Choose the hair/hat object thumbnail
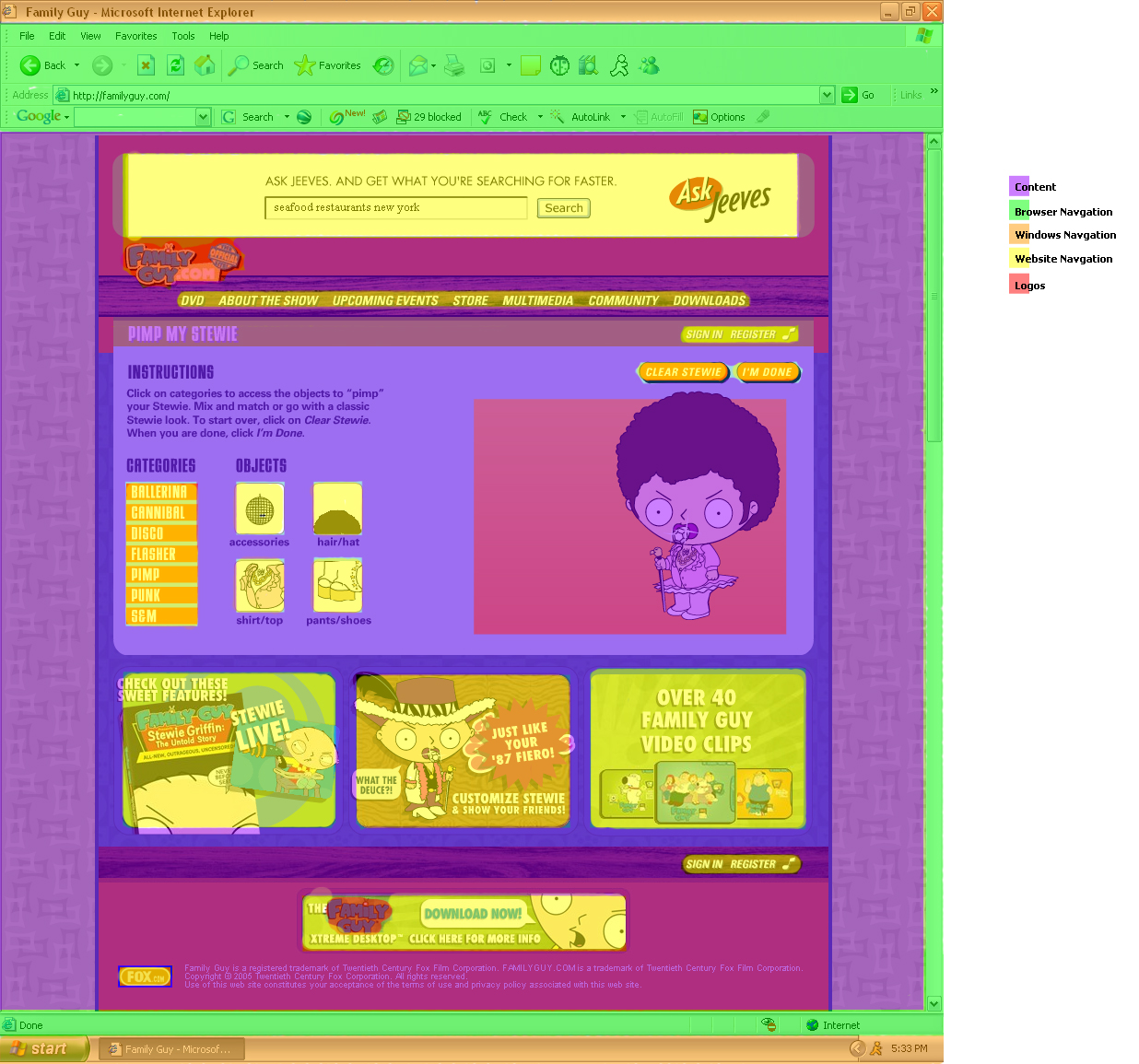1139x1064 pixels. [338, 509]
